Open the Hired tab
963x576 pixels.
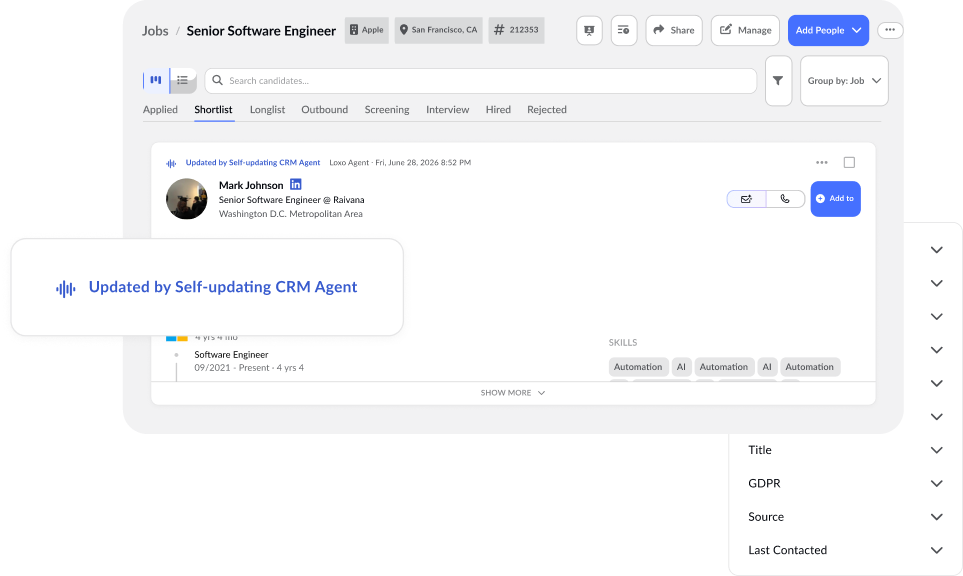click(498, 110)
